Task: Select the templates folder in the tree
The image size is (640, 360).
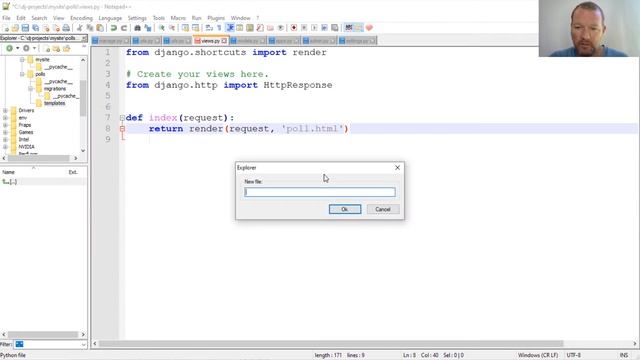Action: [54, 103]
